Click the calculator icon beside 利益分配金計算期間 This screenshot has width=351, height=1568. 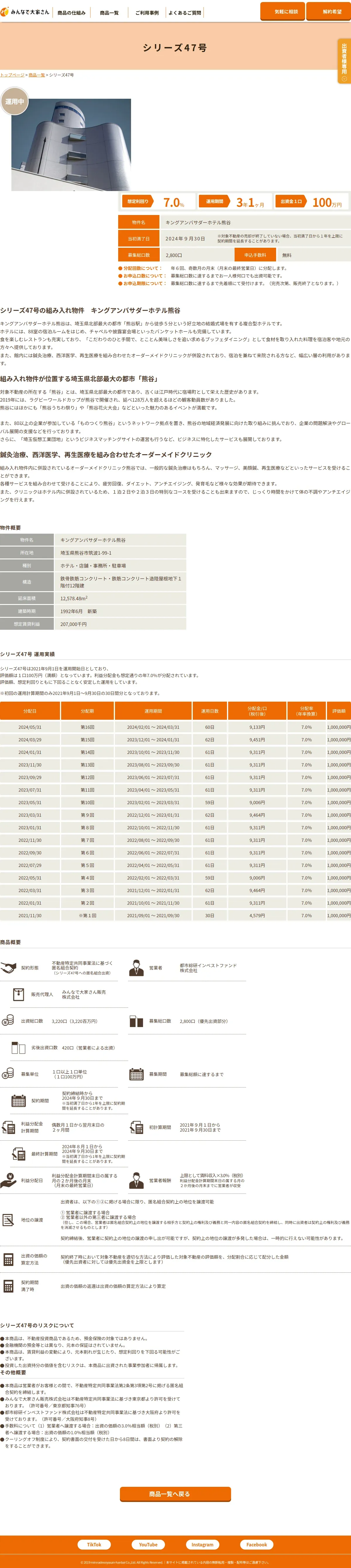click(8, 1127)
